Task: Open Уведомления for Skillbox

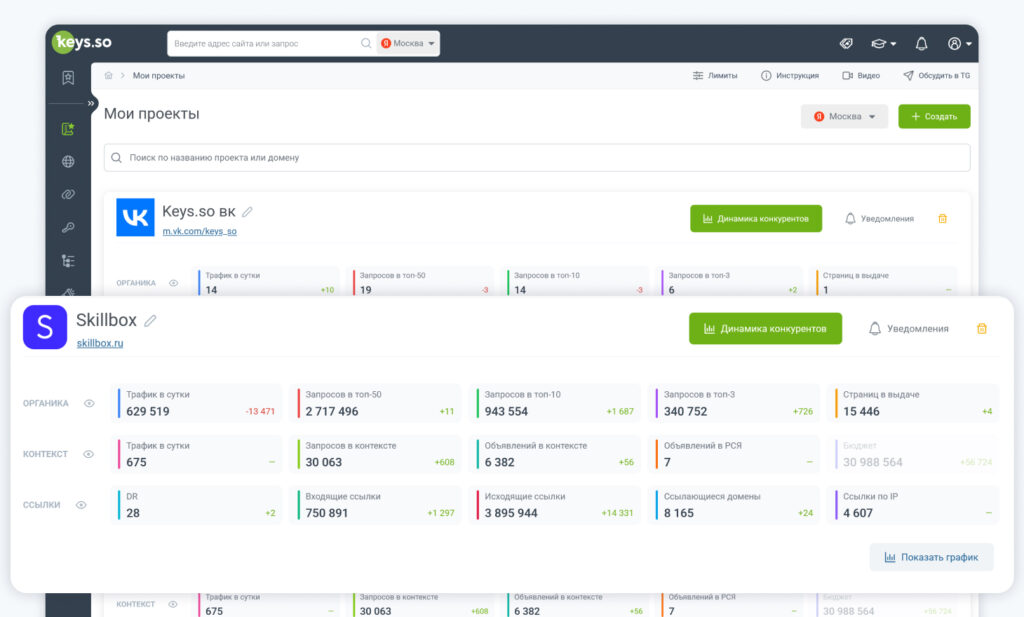Action: pyautogui.click(x=908, y=328)
